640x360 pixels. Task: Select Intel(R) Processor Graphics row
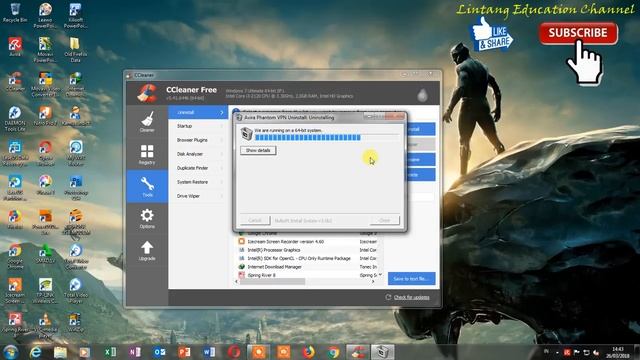point(308,250)
